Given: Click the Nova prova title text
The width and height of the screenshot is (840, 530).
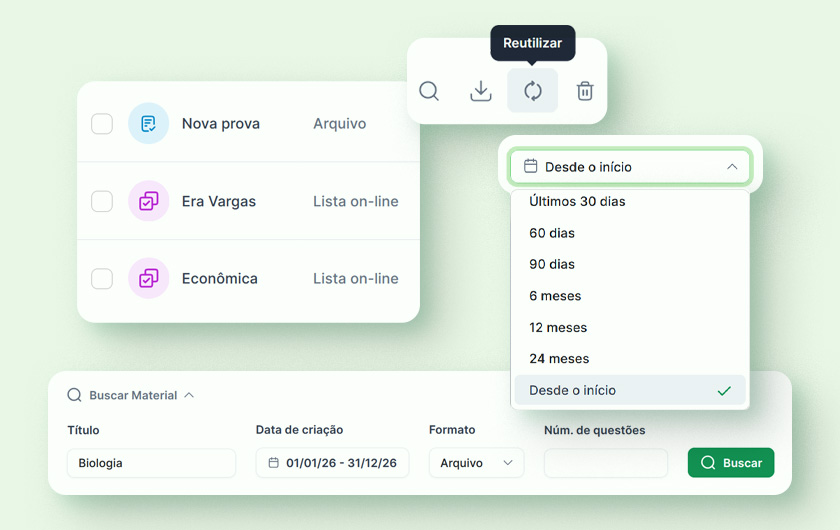Looking at the screenshot, I should point(221,124).
